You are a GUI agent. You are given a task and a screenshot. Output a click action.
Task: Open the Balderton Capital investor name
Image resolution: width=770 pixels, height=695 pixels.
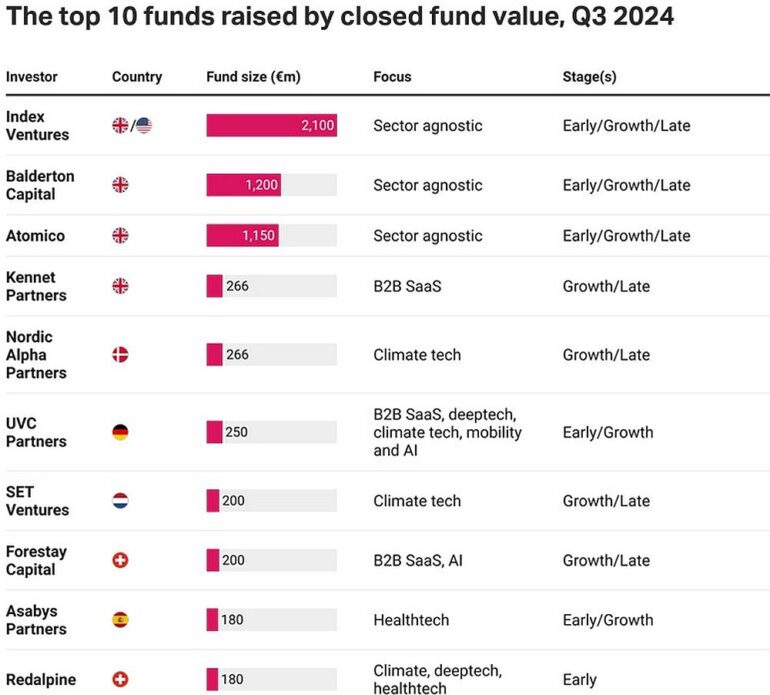point(40,185)
